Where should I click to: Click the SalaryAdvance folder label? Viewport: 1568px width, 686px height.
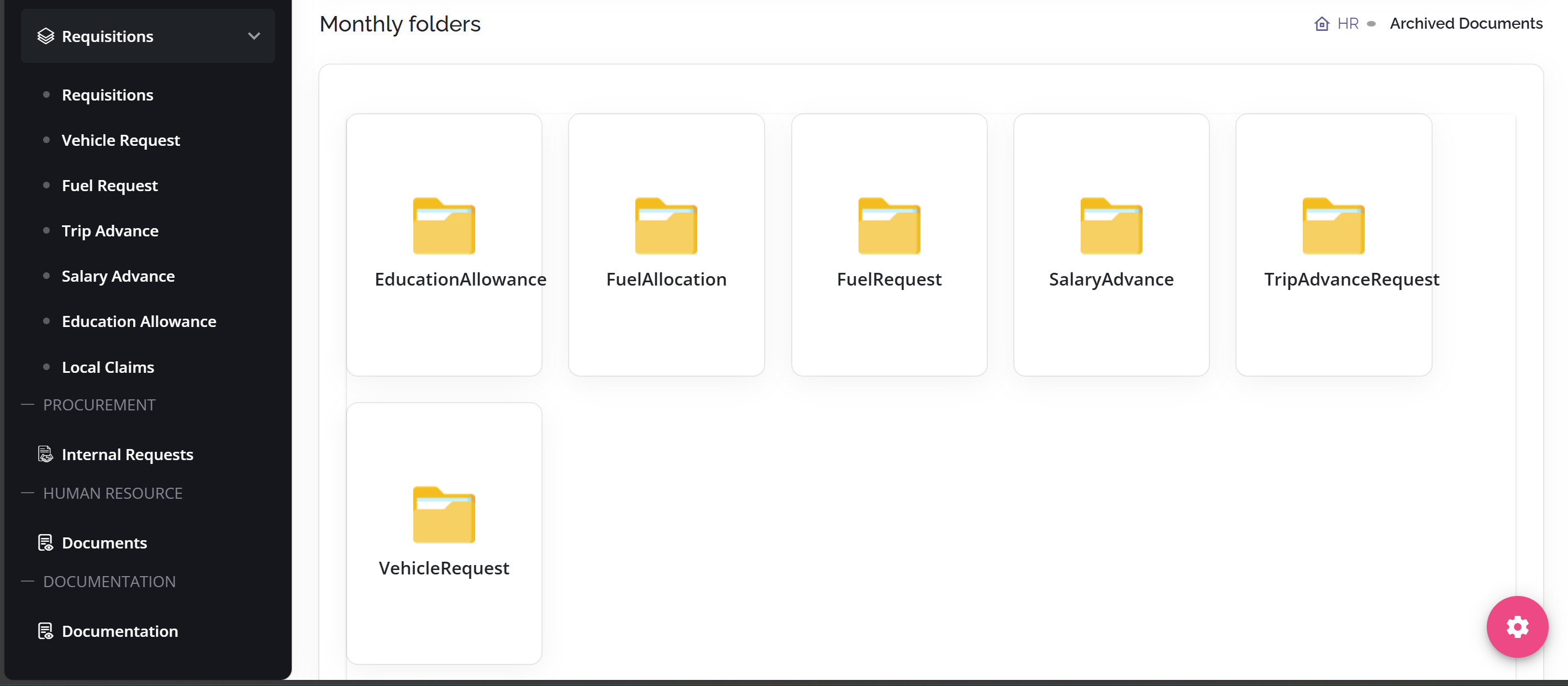click(x=1111, y=279)
